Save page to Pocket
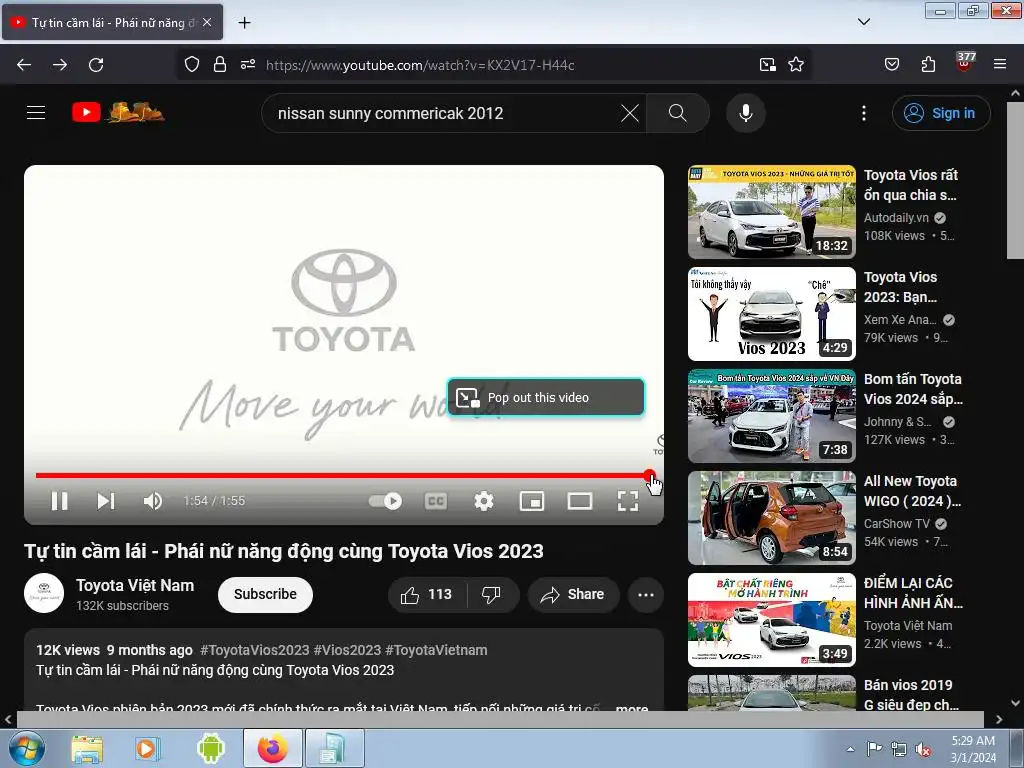The image size is (1024, 768). 892,65
